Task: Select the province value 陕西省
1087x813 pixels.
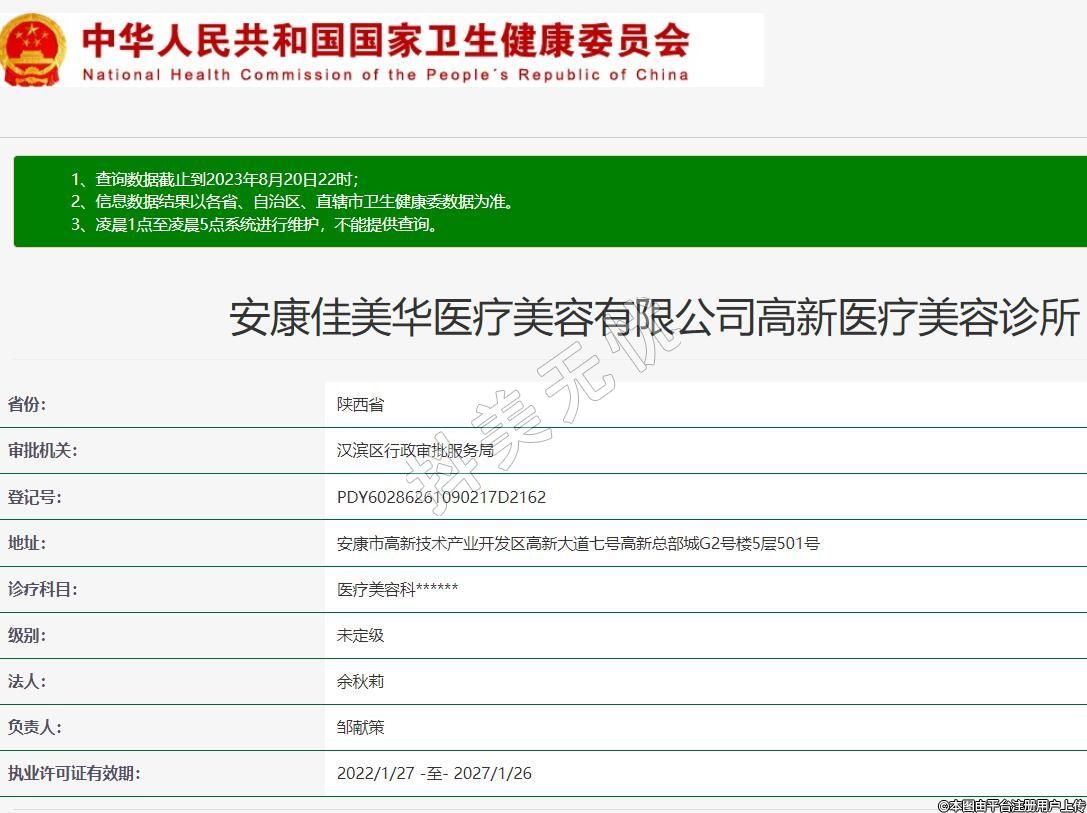Action: 360,404
